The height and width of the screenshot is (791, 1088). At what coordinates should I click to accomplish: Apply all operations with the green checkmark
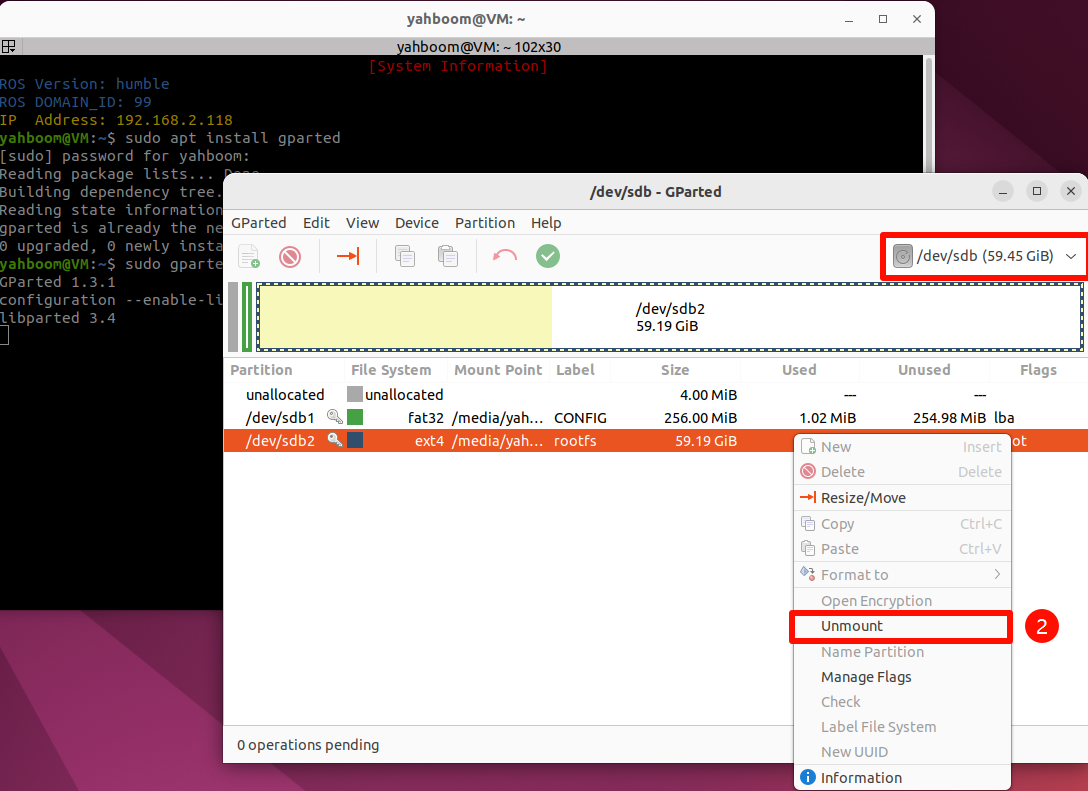(547, 256)
